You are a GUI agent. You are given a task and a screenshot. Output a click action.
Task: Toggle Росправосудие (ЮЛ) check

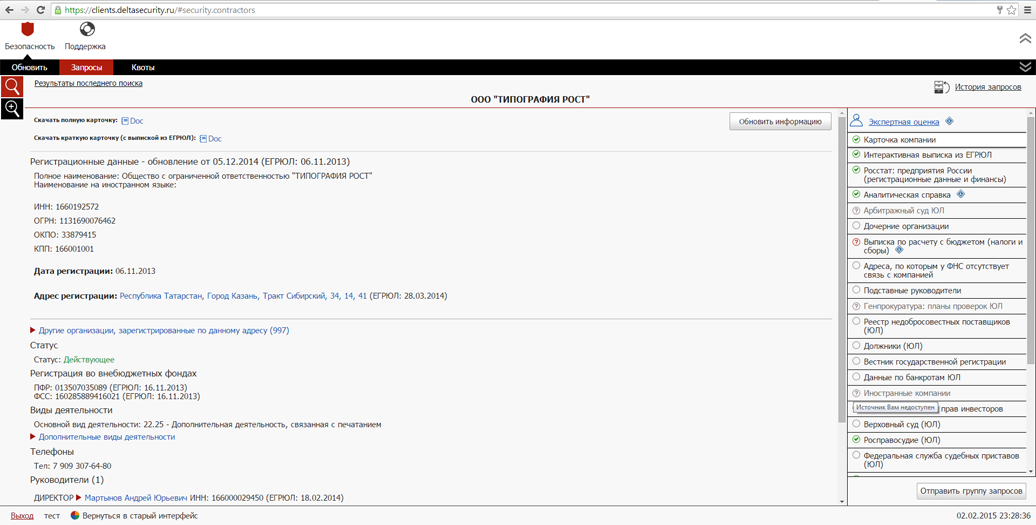(856, 439)
